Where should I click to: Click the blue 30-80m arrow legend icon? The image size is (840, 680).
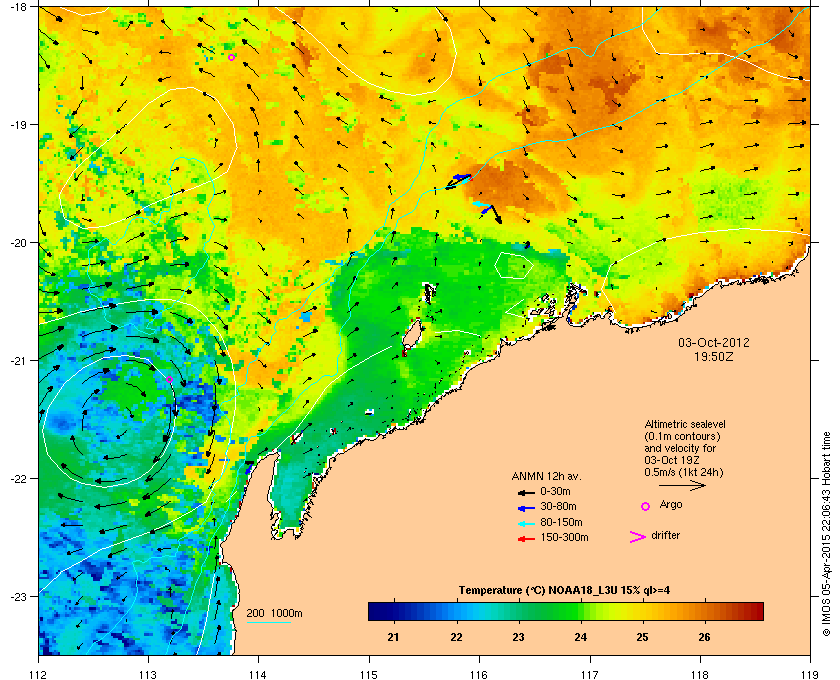click(x=526, y=508)
